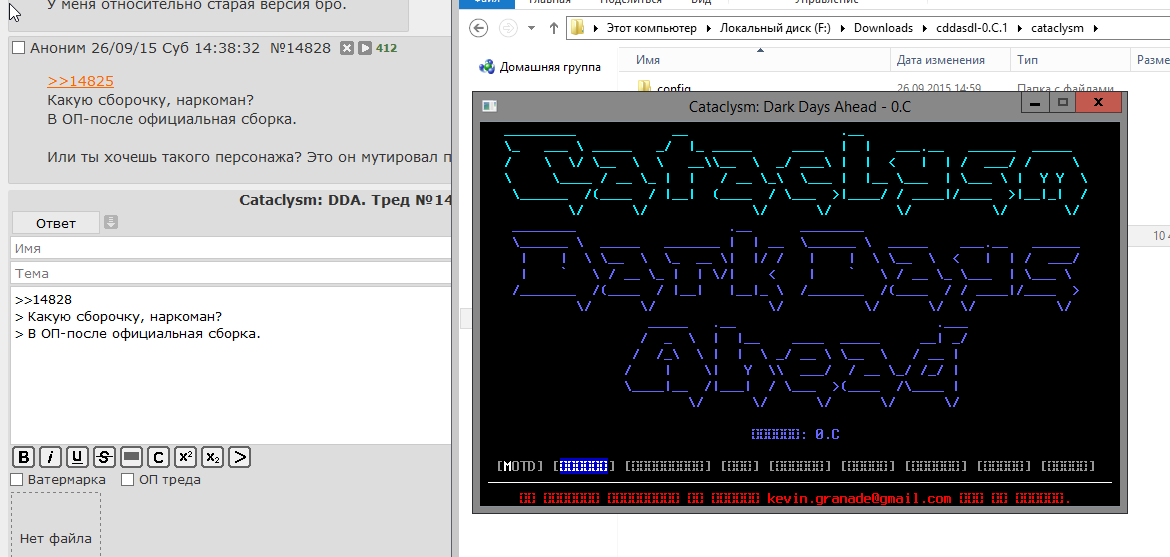Click the reply text area with >>14828
This screenshot has width=1170, height=557.
pyautogui.click(x=231, y=364)
